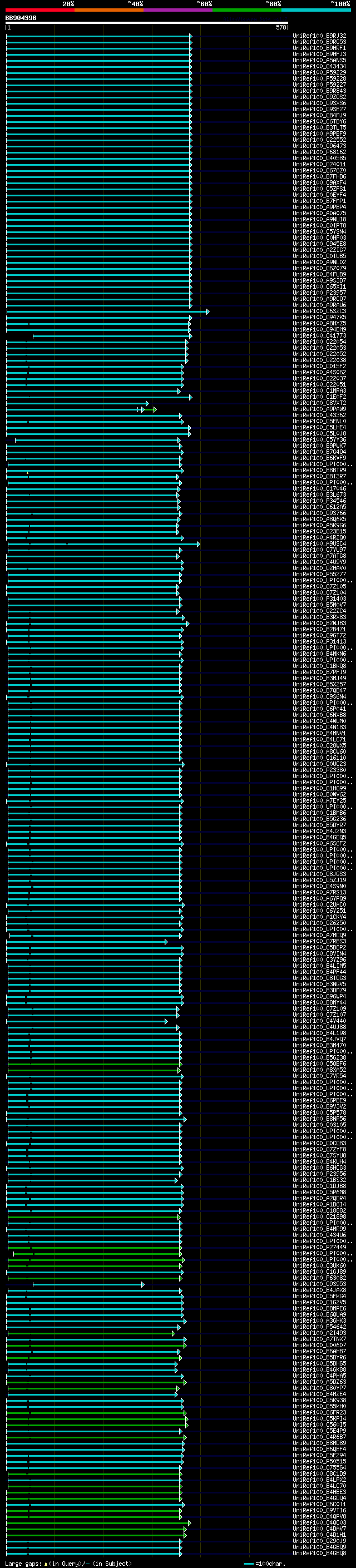Open hit UniRef100_C5LHE4

319,427
